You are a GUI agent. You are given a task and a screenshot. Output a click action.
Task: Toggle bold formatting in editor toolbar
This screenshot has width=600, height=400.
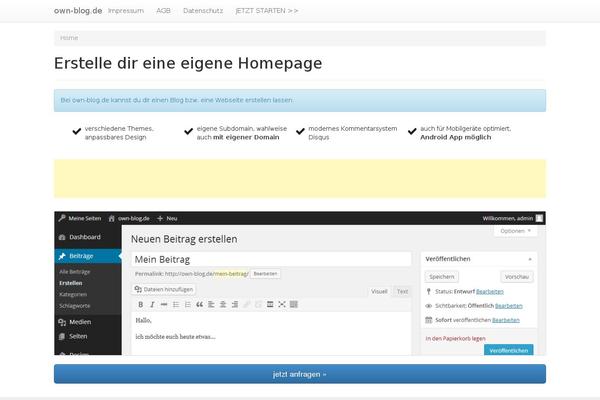coord(140,305)
